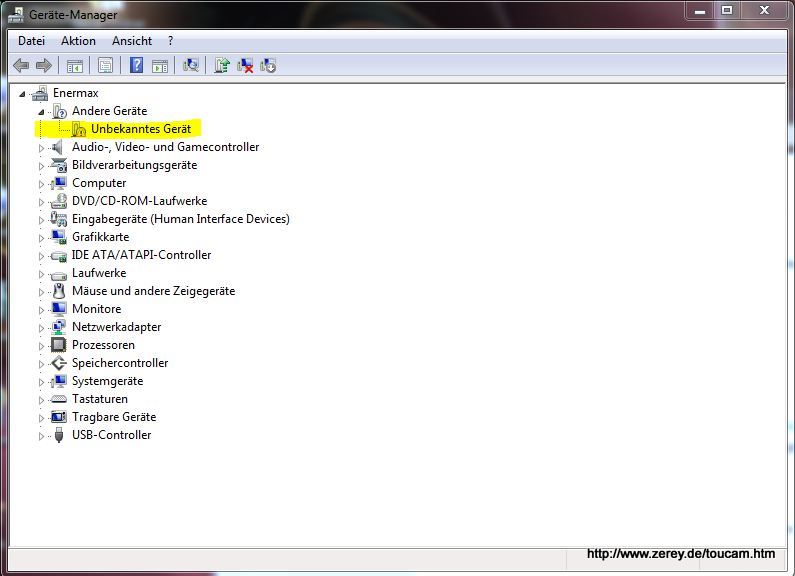This screenshot has height=576, width=795.
Task: Click the Prozessoren chip icon
Action: click(x=59, y=345)
